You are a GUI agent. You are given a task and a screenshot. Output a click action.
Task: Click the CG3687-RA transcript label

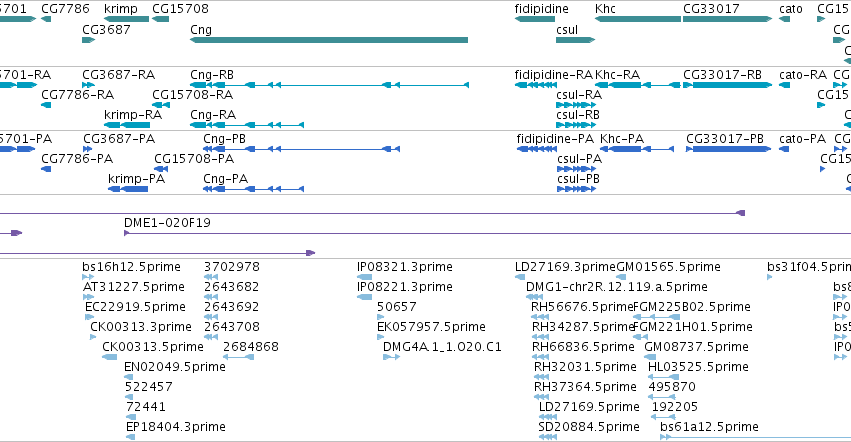pyautogui.click(x=118, y=74)
